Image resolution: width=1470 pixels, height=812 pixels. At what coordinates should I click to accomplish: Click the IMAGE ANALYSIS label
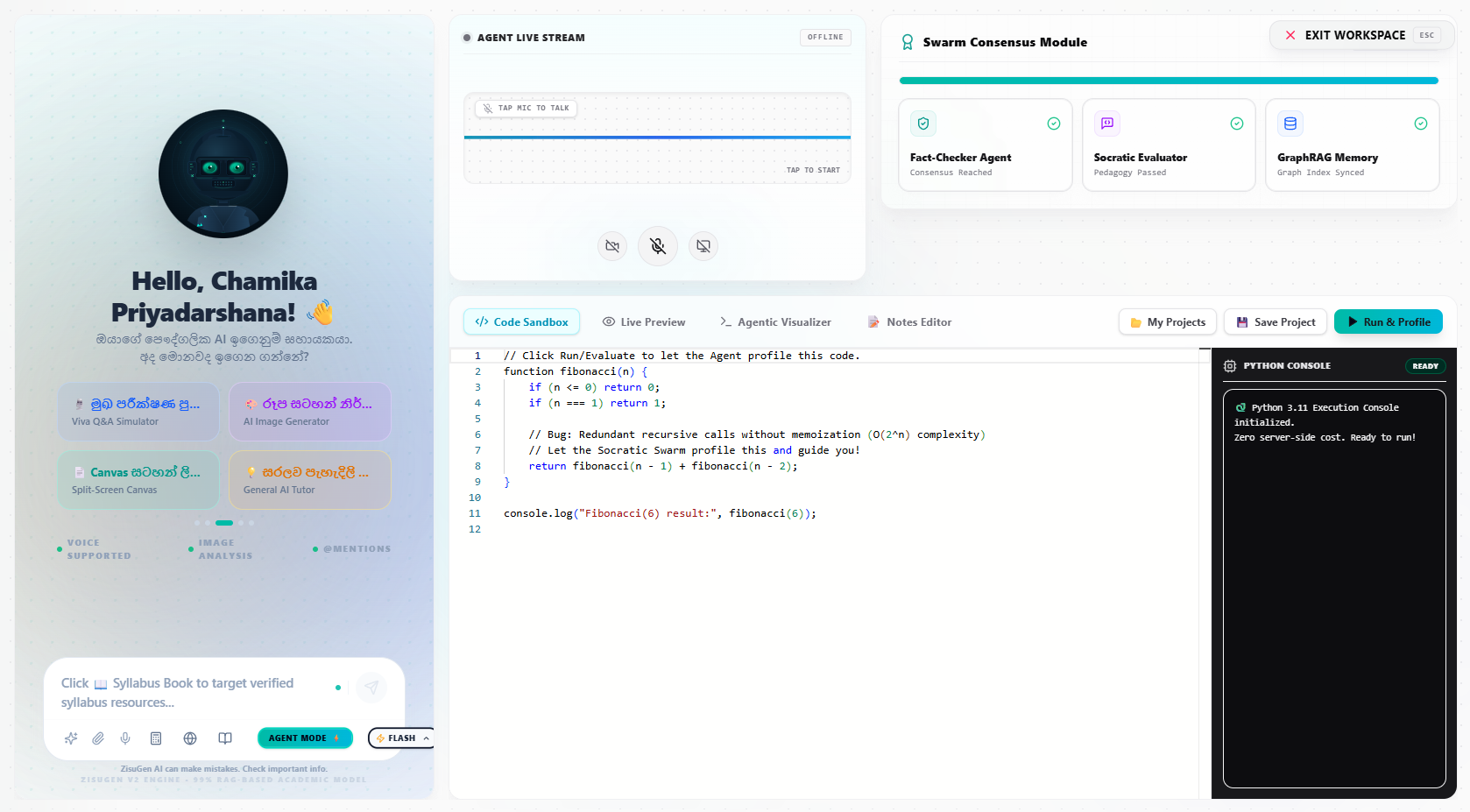point(225,549)
